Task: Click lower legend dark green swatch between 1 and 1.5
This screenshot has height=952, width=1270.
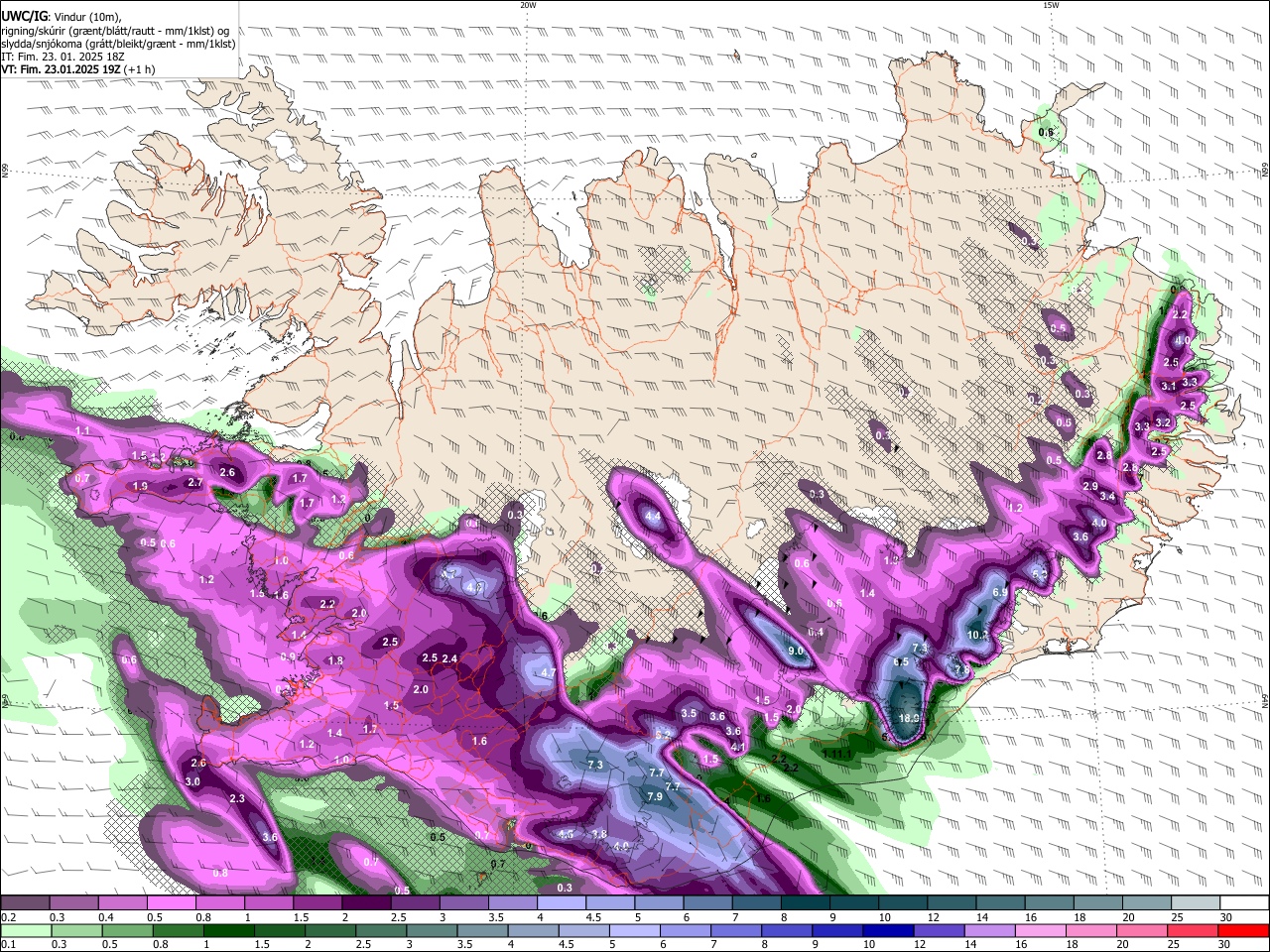Action: [228, 930]
